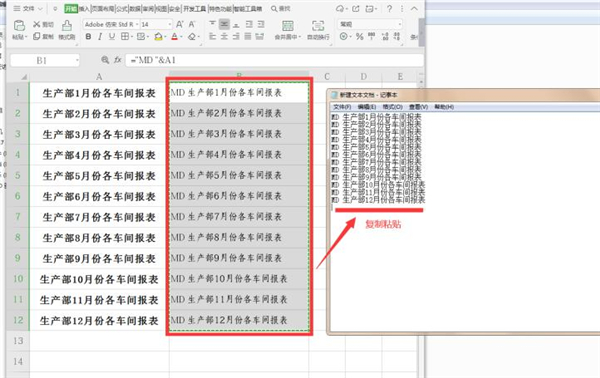Switch to the 开始 ribbon tab
The image size is (600, 378).
coord(71,8)
